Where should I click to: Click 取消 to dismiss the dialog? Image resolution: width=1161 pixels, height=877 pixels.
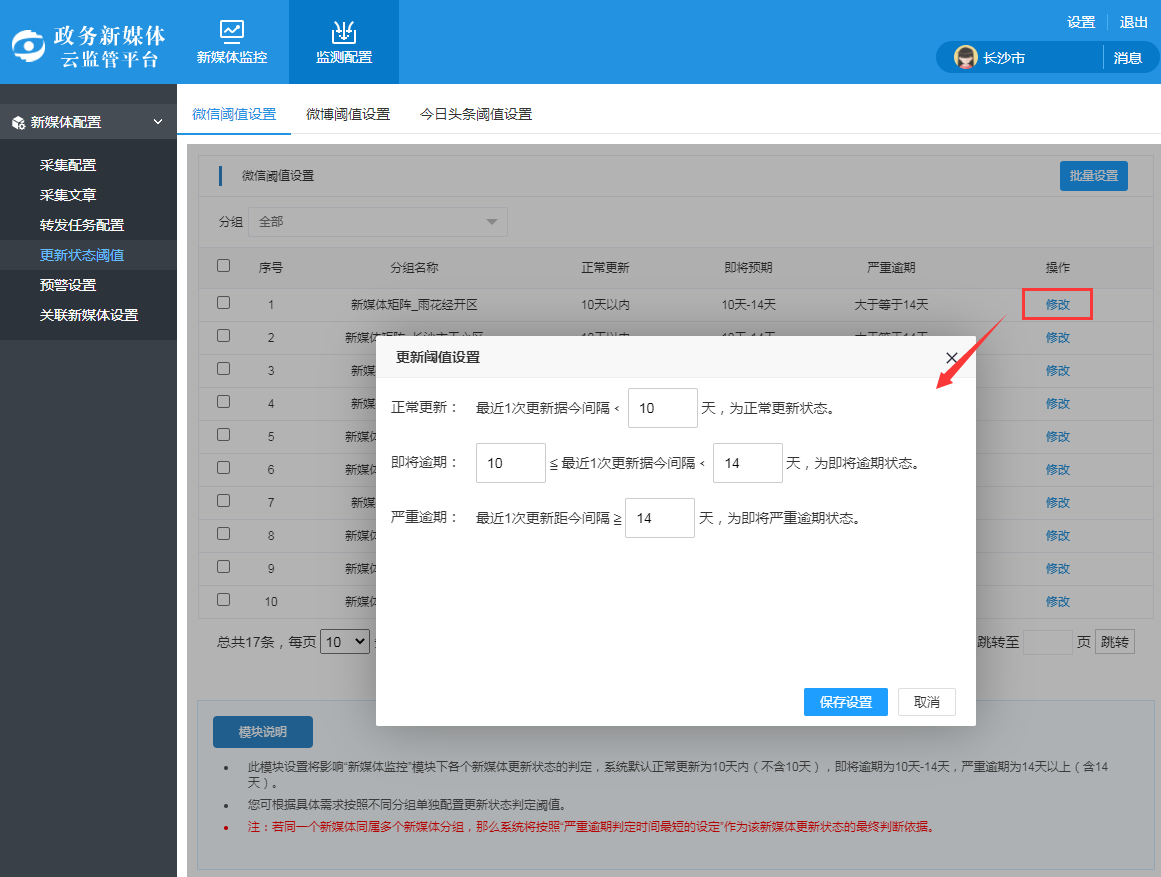926,702
